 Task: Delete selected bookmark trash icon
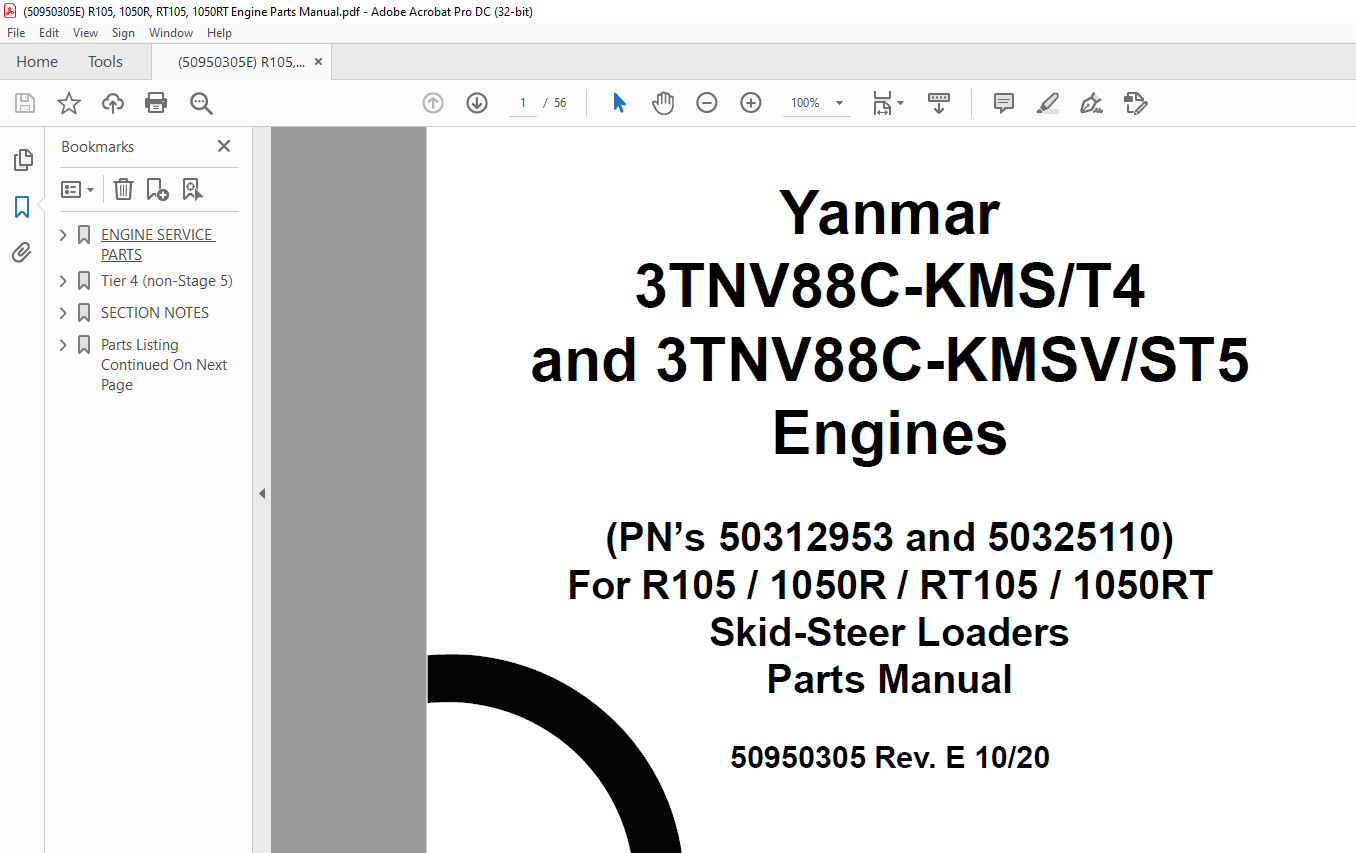[123, 189]
